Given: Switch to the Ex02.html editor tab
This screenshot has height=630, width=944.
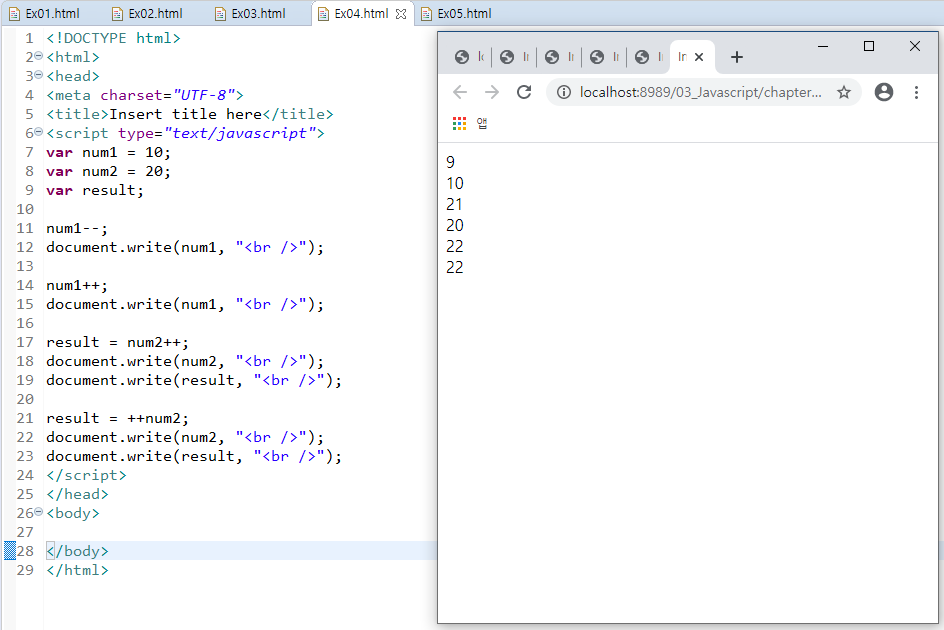Looking at the screenshot, I should (148, 13).
